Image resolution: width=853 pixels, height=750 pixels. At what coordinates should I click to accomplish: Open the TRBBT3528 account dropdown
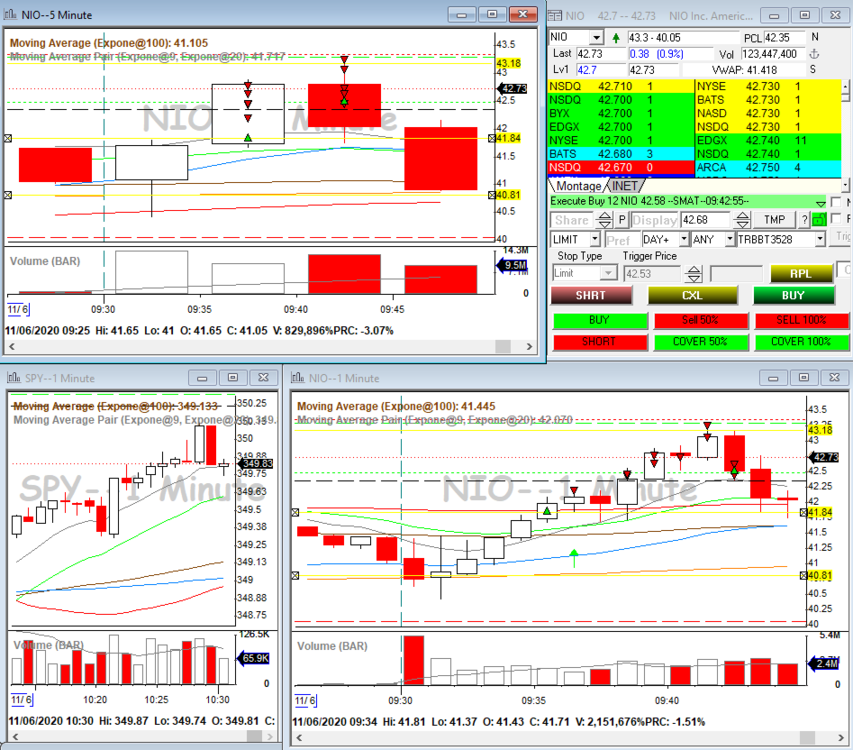point(819,239)
